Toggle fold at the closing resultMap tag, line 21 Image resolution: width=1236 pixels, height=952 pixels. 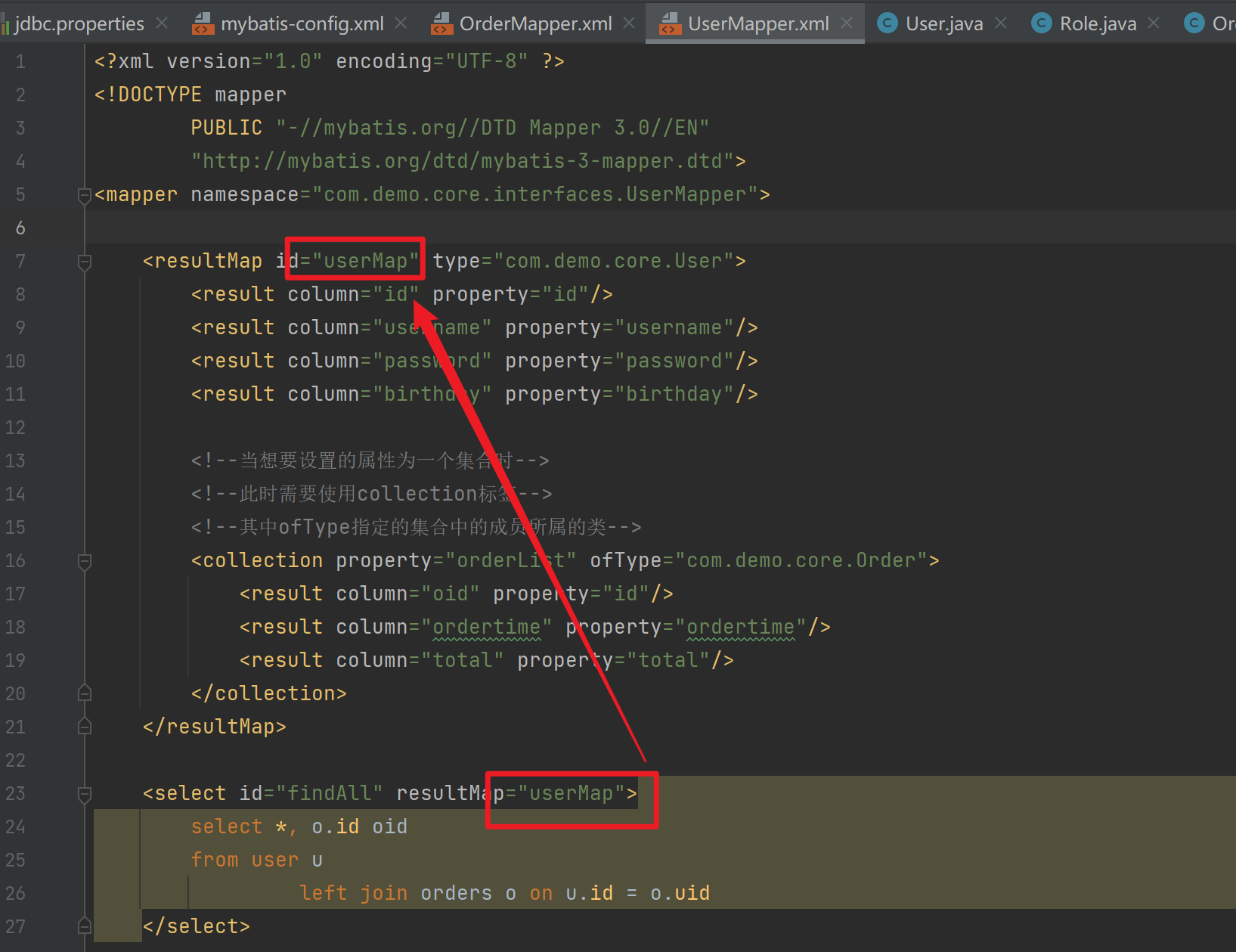click(85, 727)
